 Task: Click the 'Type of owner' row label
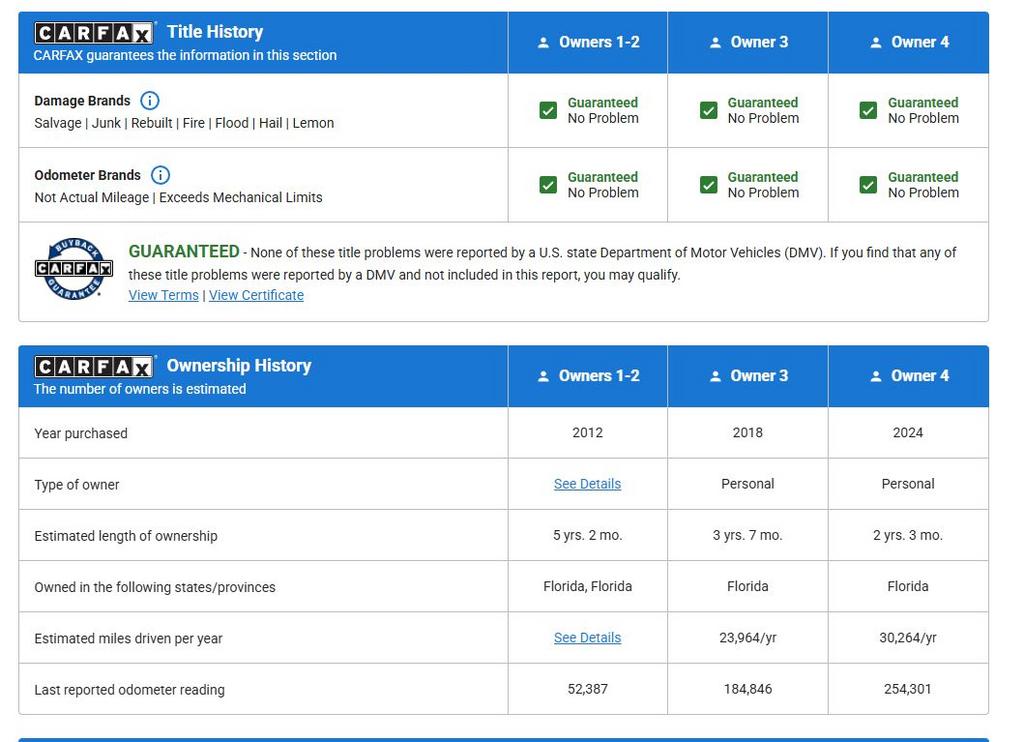tap(76, 485)
